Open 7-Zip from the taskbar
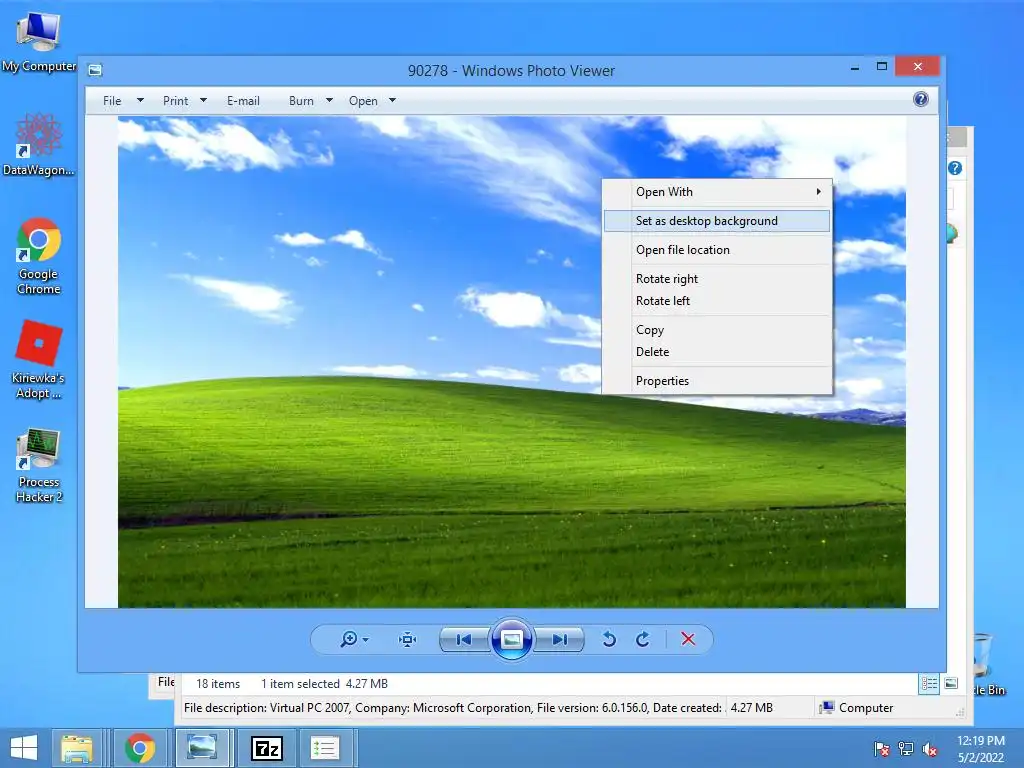The image size is (1024, 768). (266, 748)
